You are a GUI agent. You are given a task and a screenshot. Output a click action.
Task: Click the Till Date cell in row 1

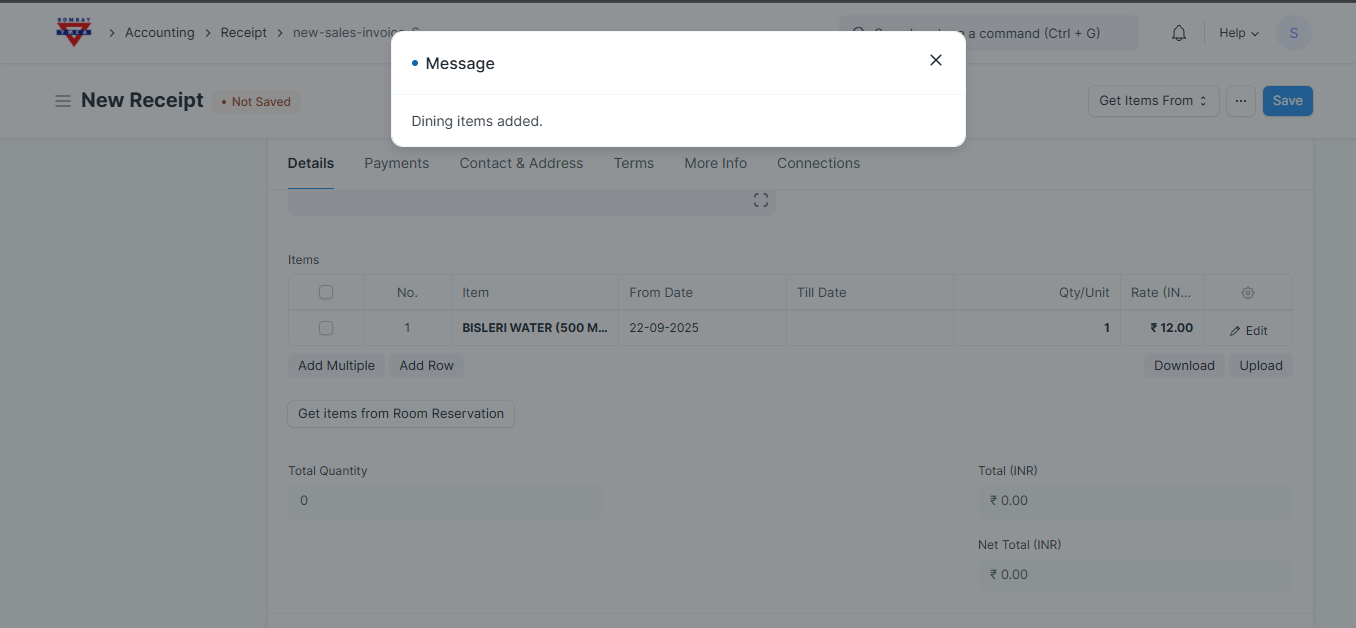pyautogui.click(x=869, y=328)
